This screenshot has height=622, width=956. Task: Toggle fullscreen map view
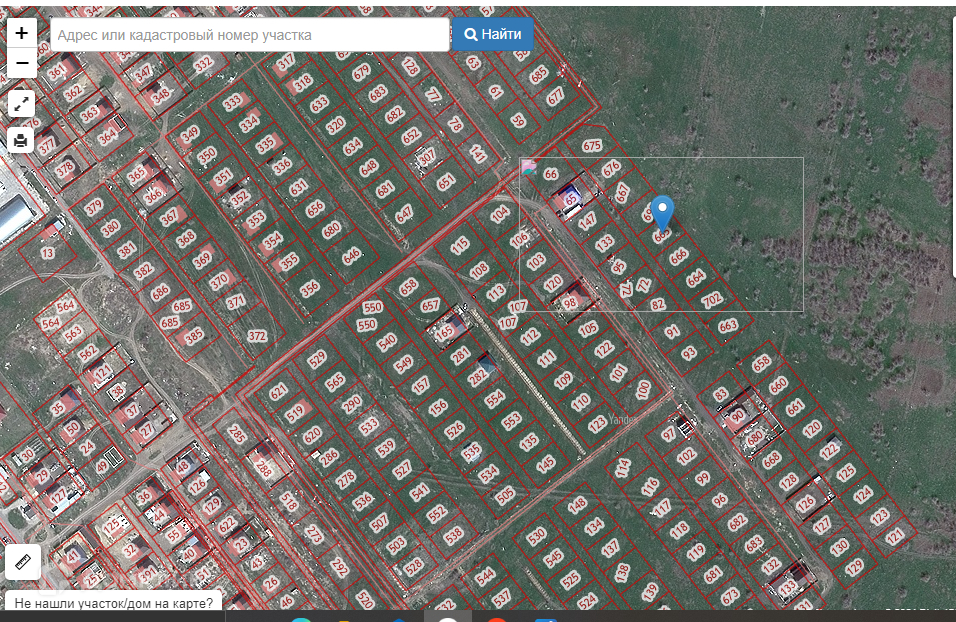pos(21,104)
